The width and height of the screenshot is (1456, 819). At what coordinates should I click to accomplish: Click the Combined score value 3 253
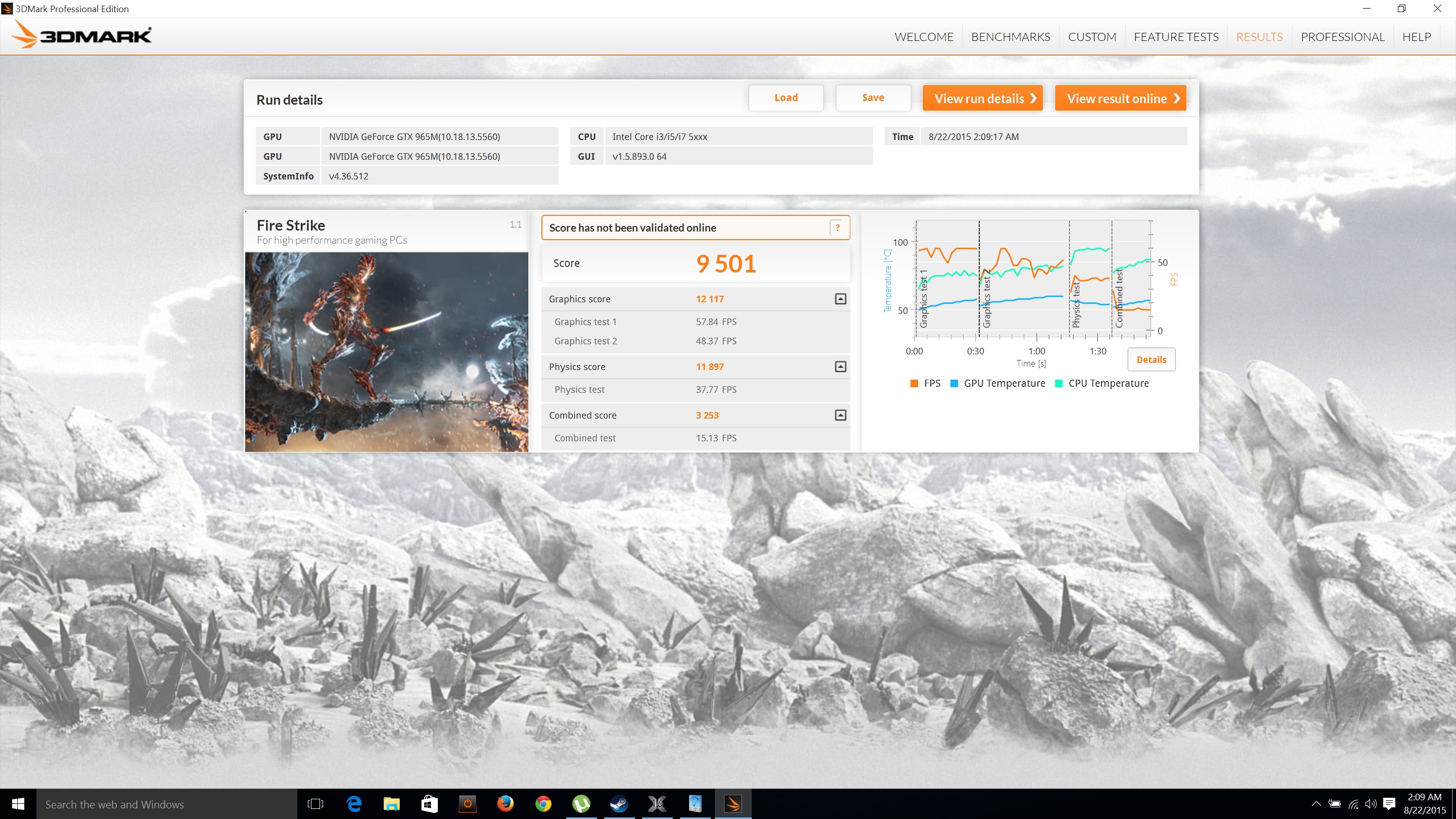707,416
